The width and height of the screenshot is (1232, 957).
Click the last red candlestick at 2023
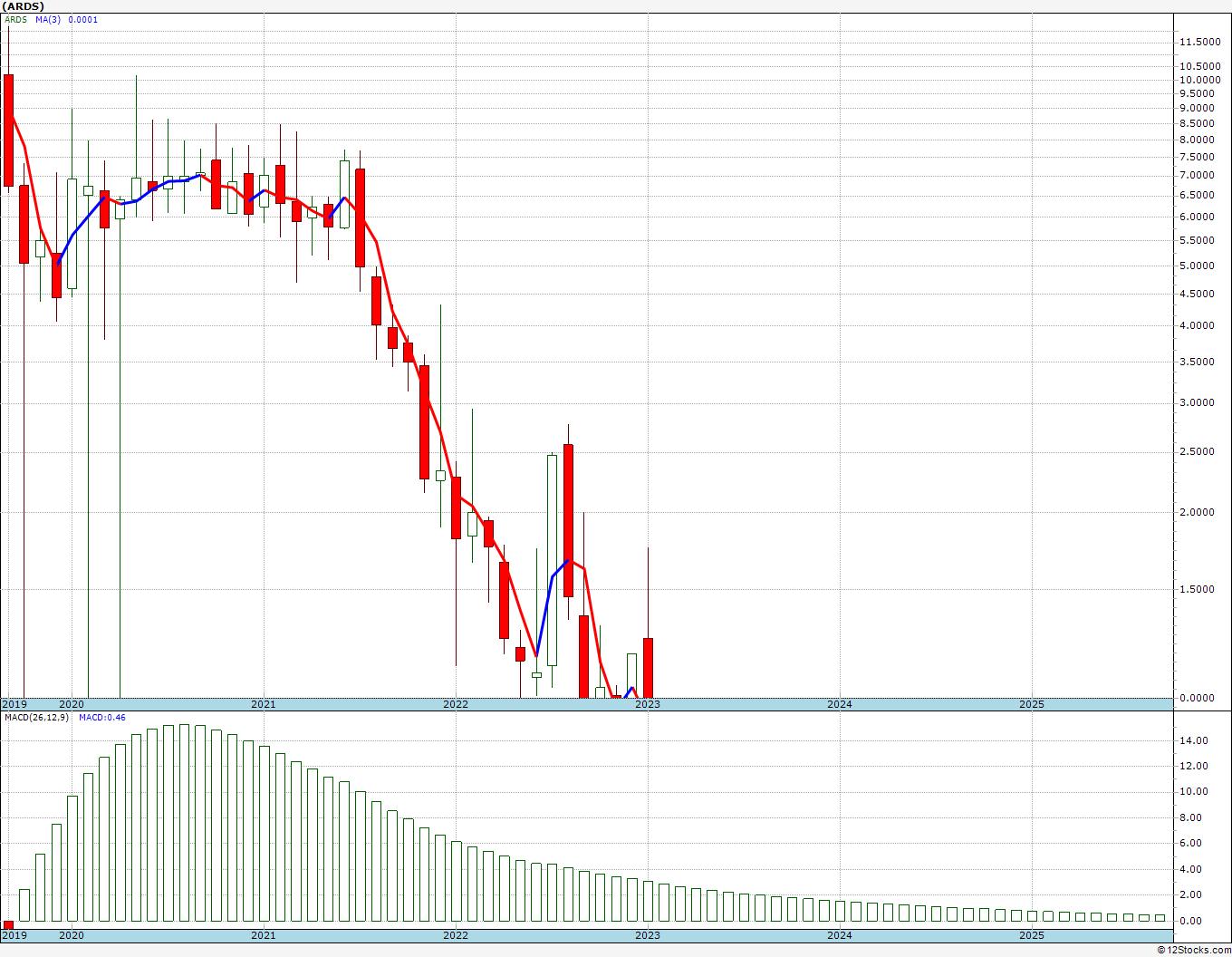pos(648,668)
